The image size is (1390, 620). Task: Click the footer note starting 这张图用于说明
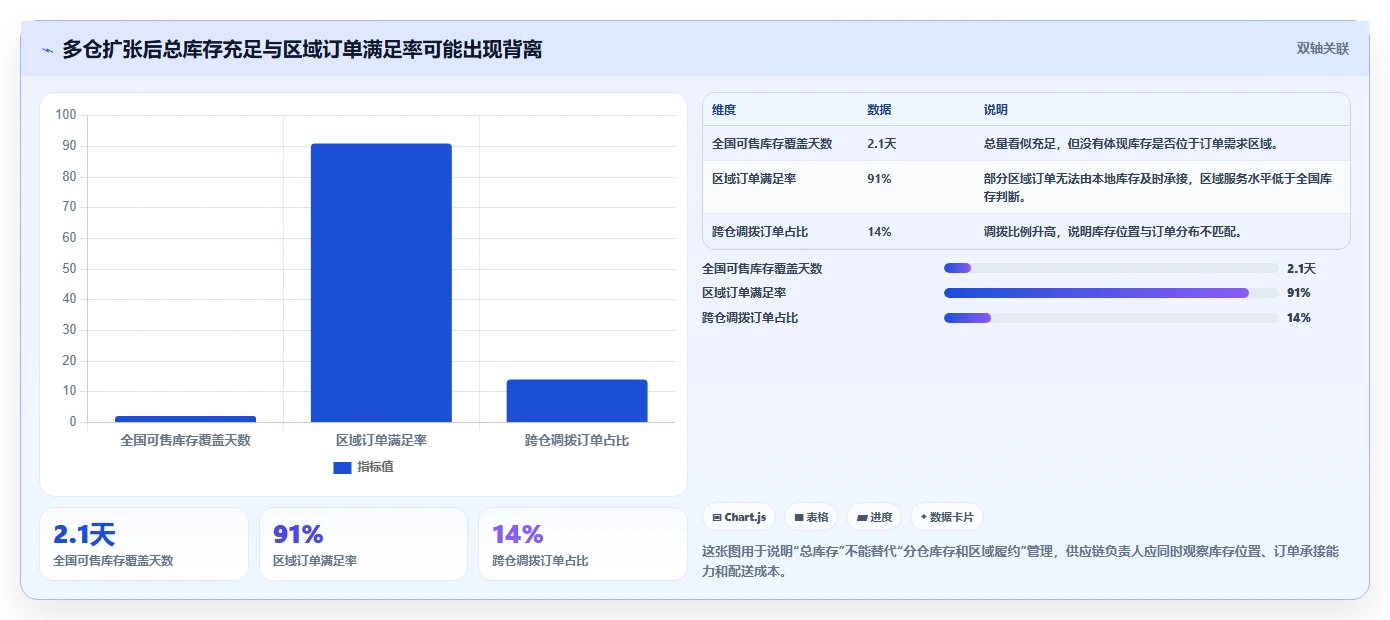(1021, 562)
